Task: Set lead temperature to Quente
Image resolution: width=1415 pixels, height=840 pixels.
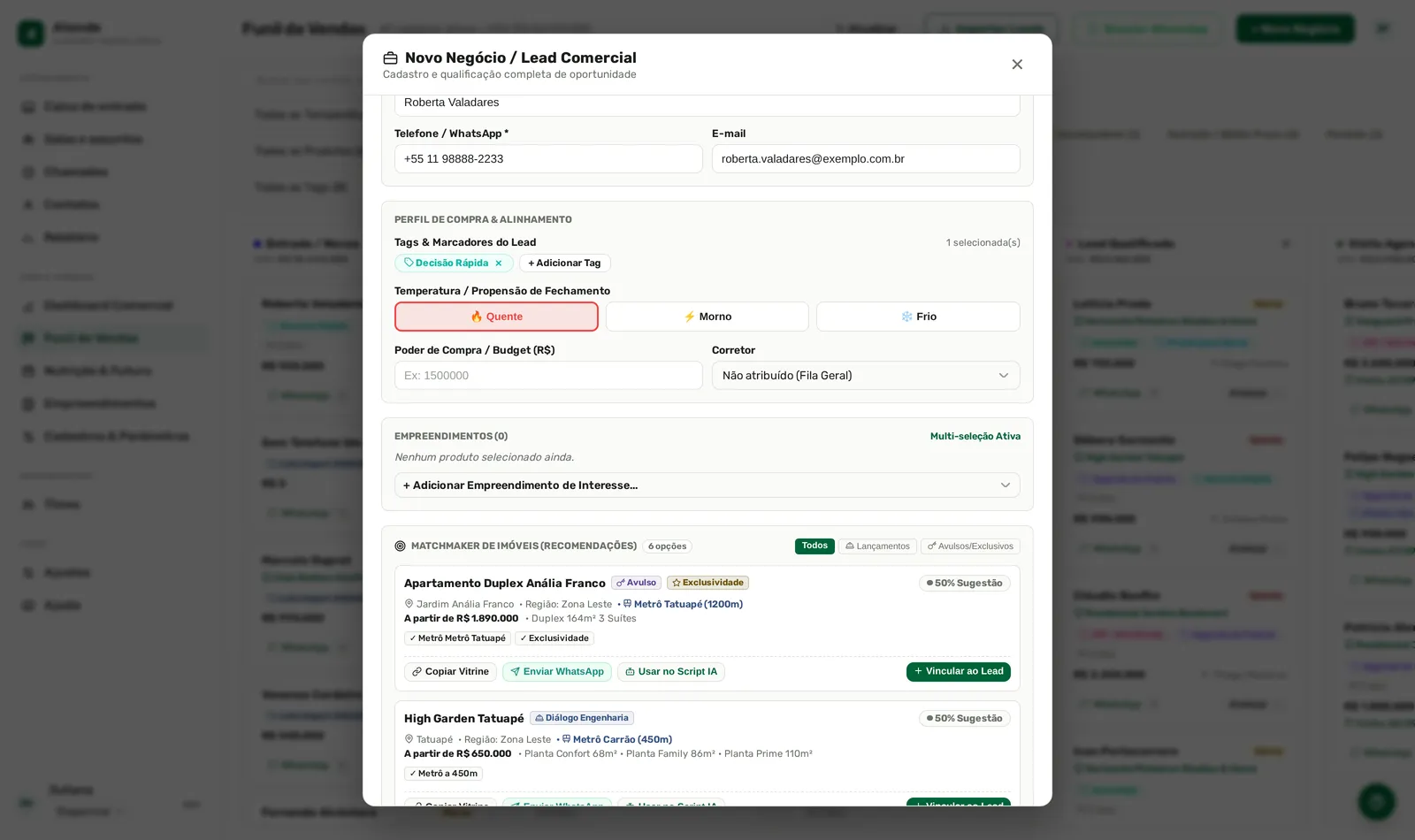Action: pyautogui.click(x=496, y=317)
